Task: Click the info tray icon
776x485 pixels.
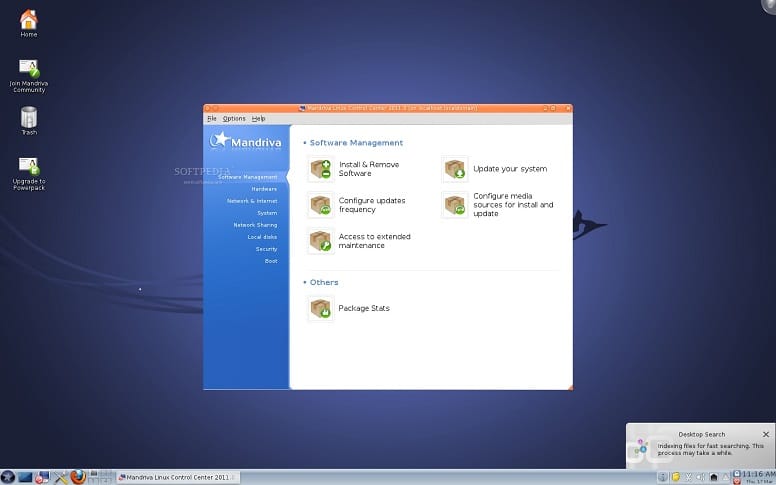Action: (663, 477)
